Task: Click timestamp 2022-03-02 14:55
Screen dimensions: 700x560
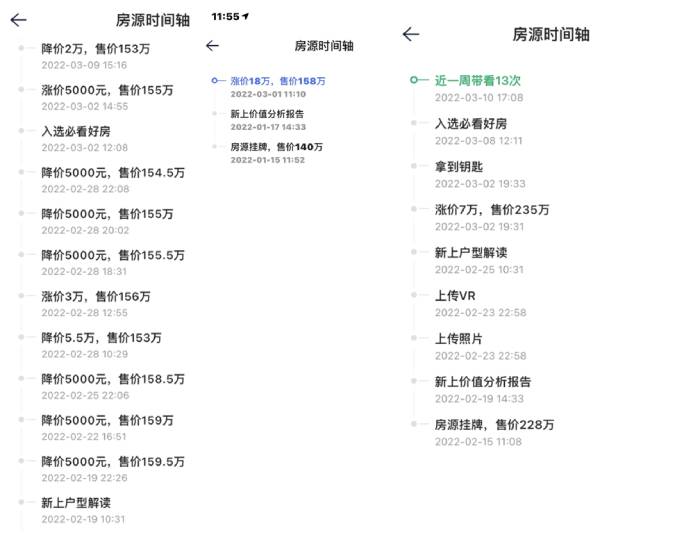Action: pyautogui.click(x=85, y=106)
